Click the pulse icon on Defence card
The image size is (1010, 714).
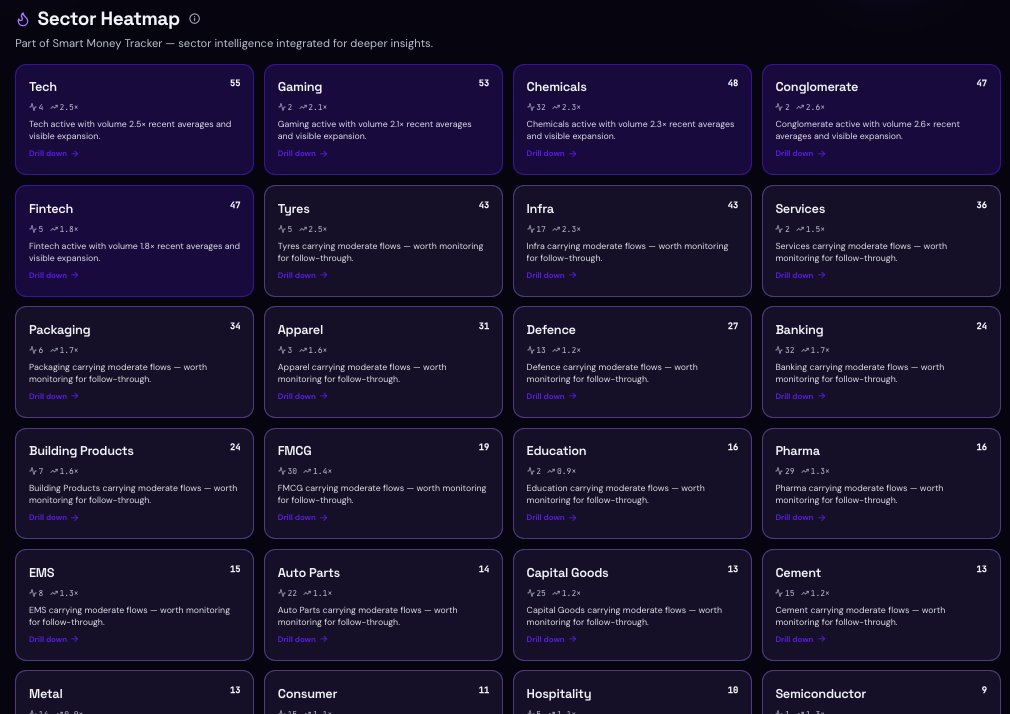530,350
